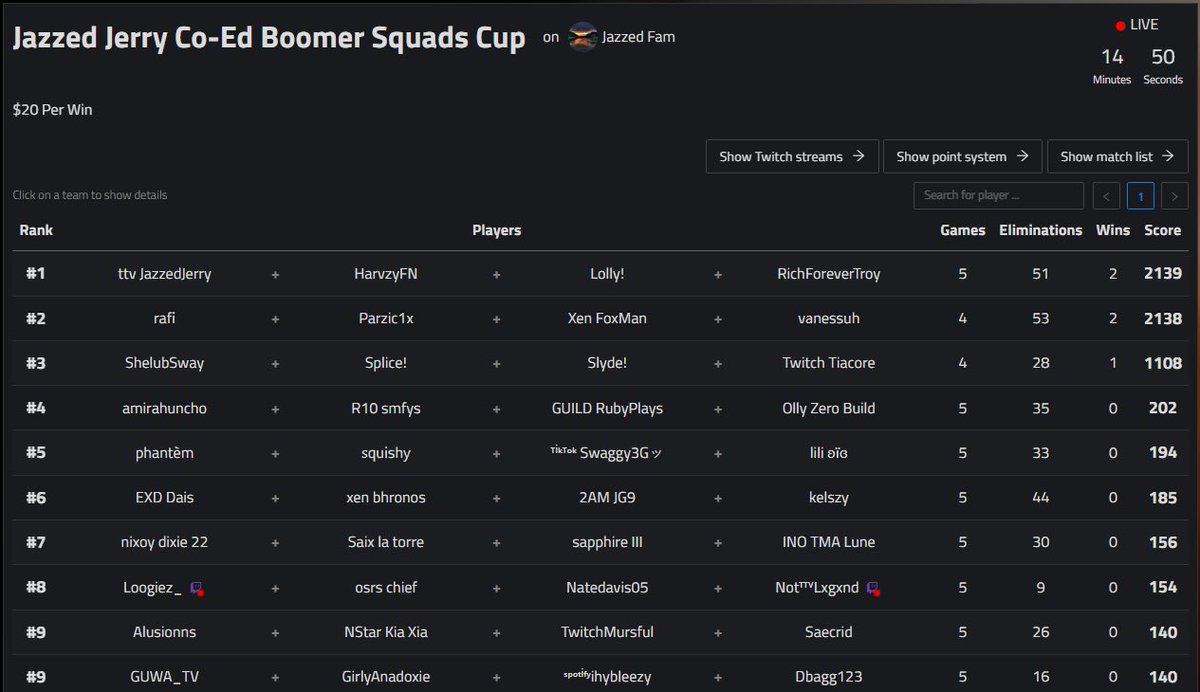Select player Slyde!
Screen dimensions: 1200x692
point(607,363)
